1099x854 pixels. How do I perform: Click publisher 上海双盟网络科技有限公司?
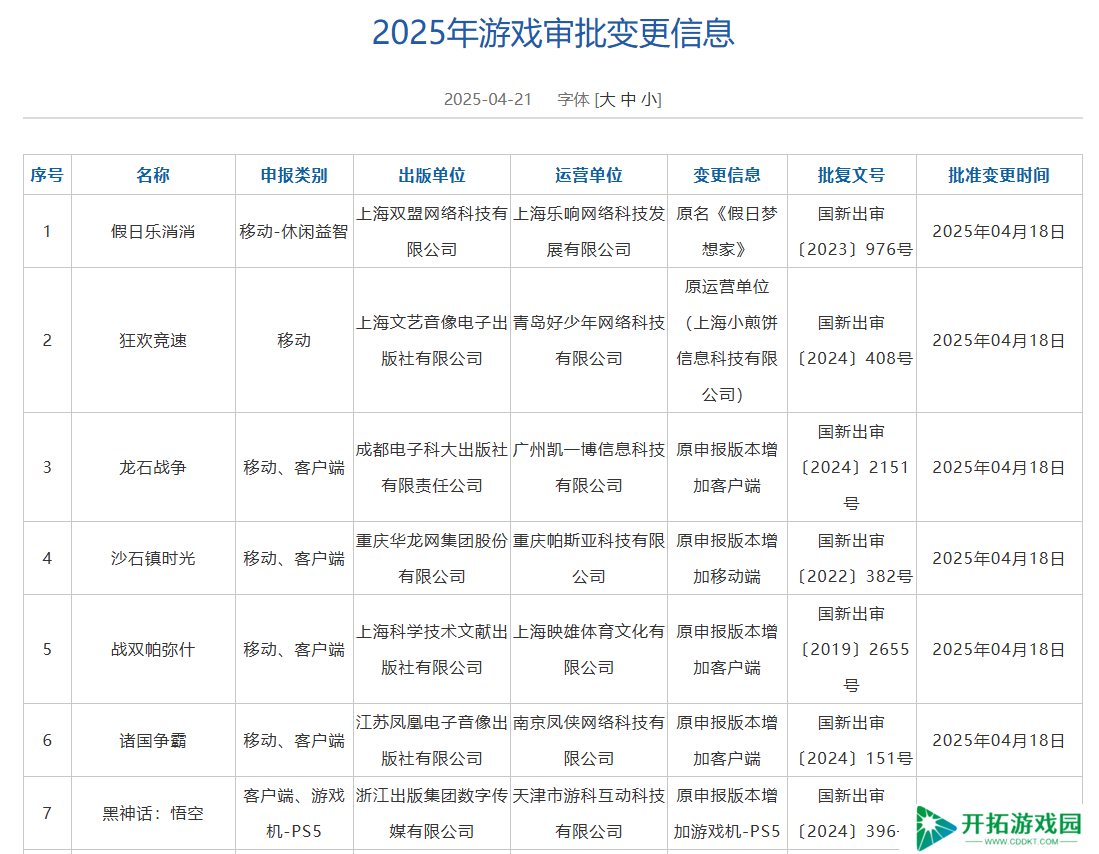[x=432, y=231]
